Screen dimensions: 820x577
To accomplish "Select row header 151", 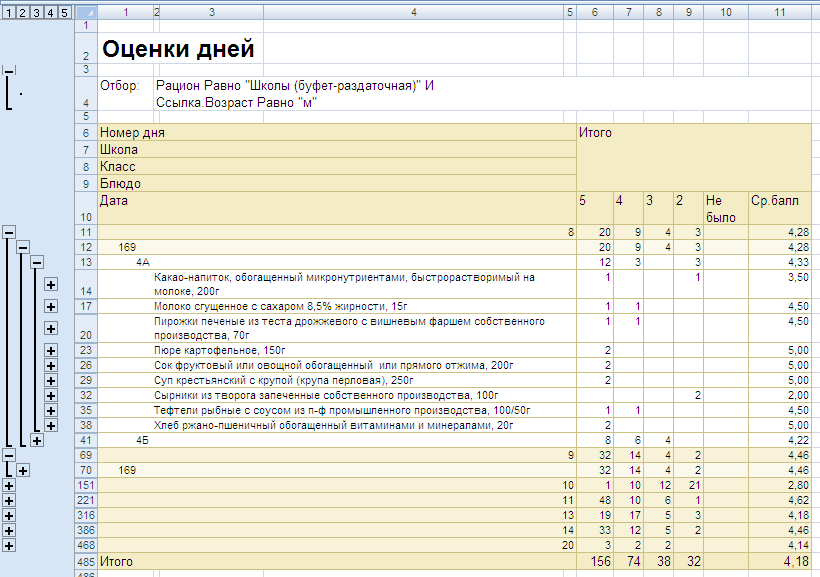I will coord(86,485).
